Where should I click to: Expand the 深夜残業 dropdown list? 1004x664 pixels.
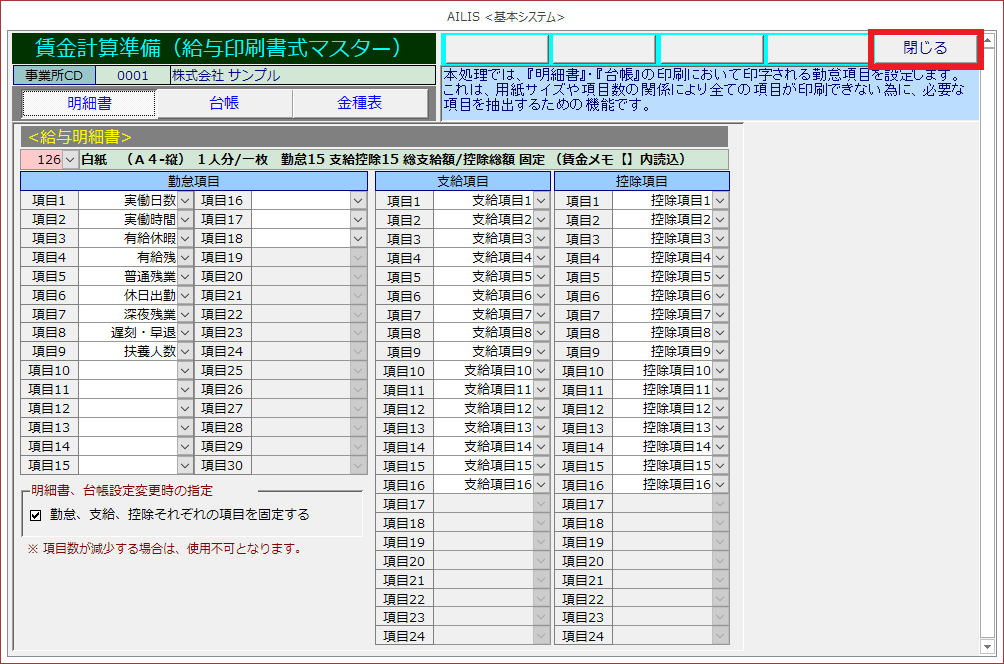(x=185, y=314)
